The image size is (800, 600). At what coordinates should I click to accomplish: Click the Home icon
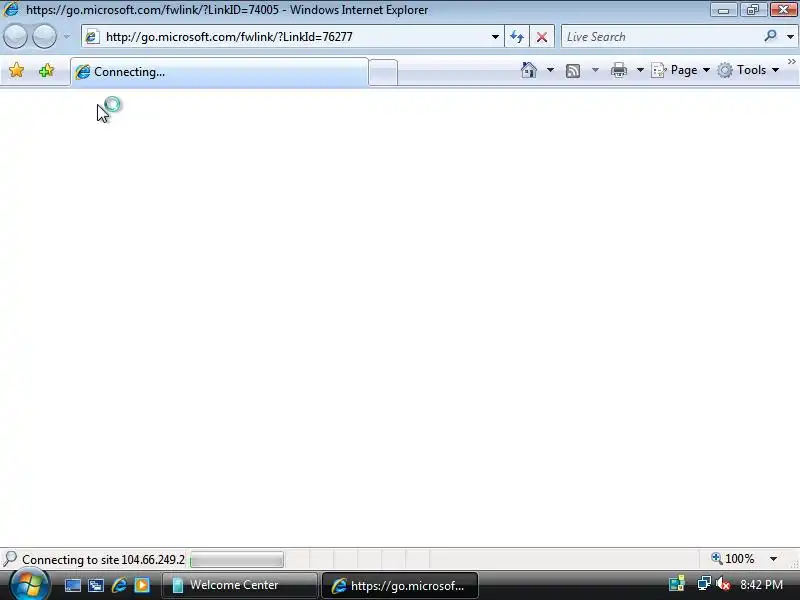click(x=529, y=70)
